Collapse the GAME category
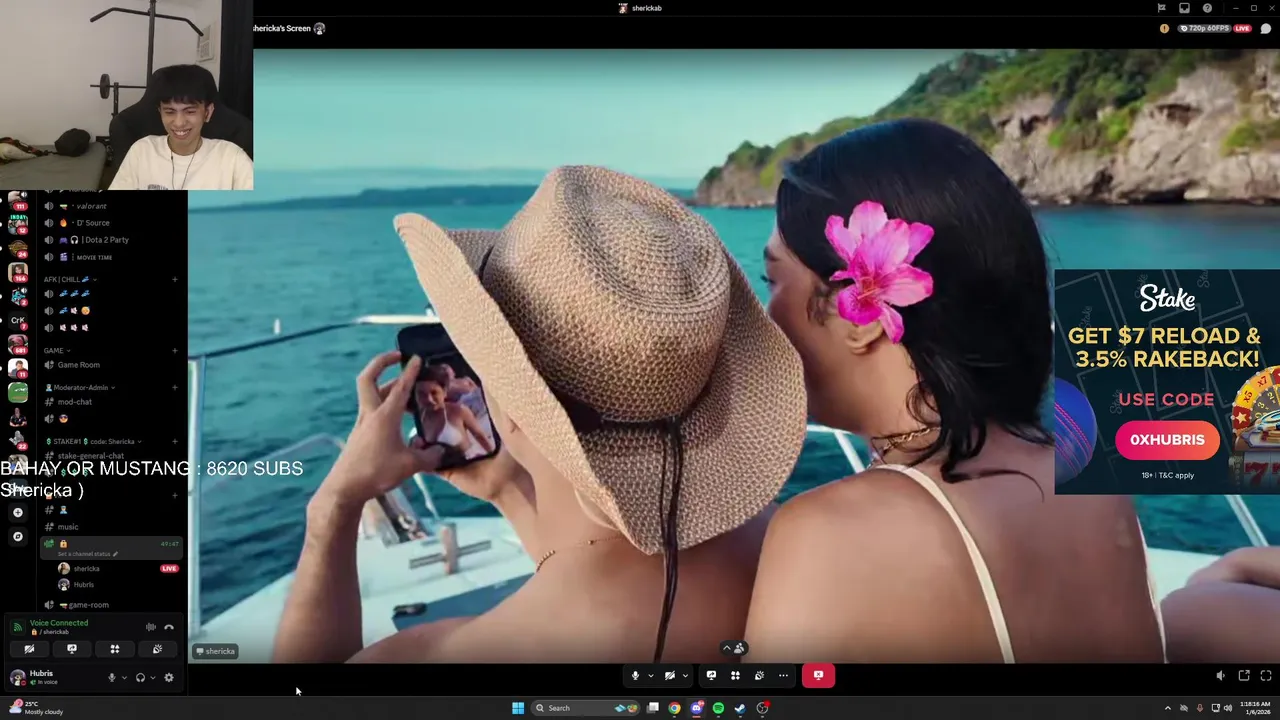 click(x=57, y=350)
